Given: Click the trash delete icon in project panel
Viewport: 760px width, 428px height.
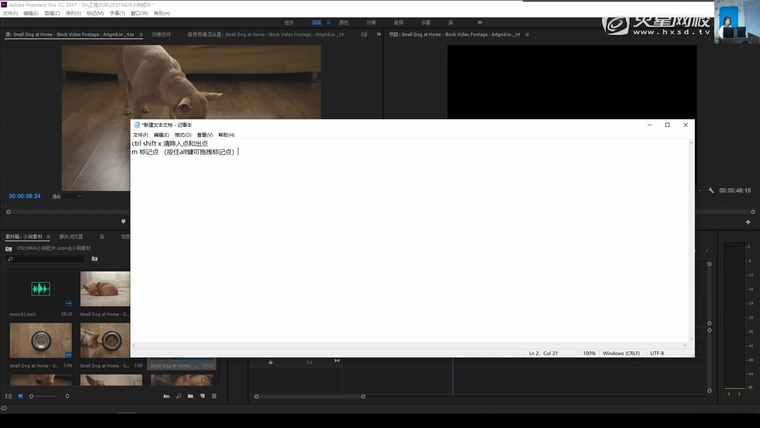Looking at the screenshot, I should (214, 396).
